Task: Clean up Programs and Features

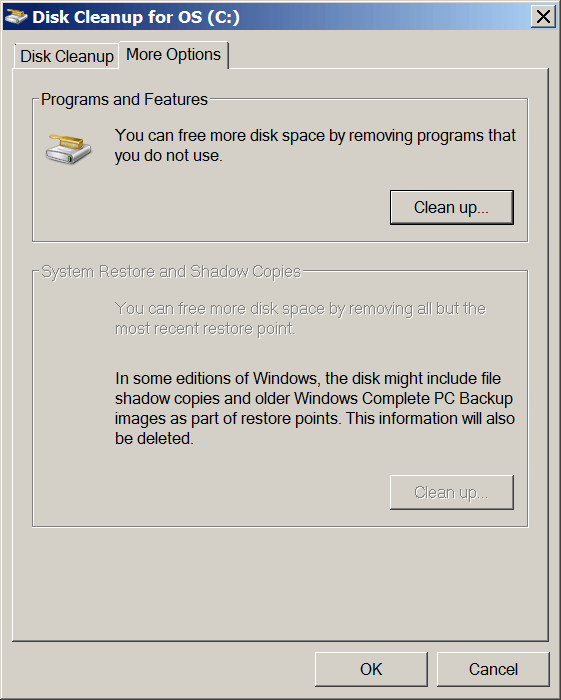Action: click(x=452, y=208)
